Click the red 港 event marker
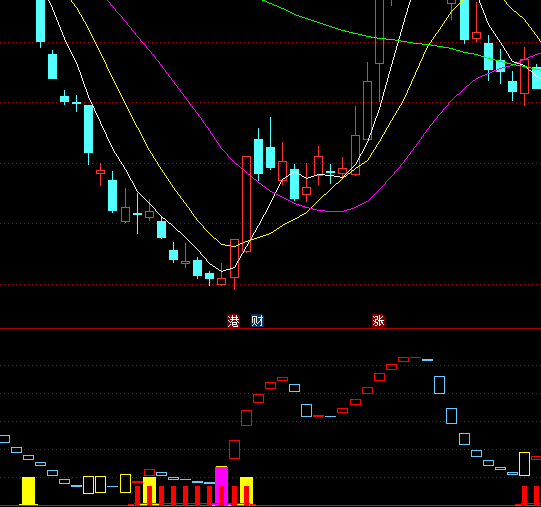This screenshot has width=541, height=507. [x=233, y=321]
